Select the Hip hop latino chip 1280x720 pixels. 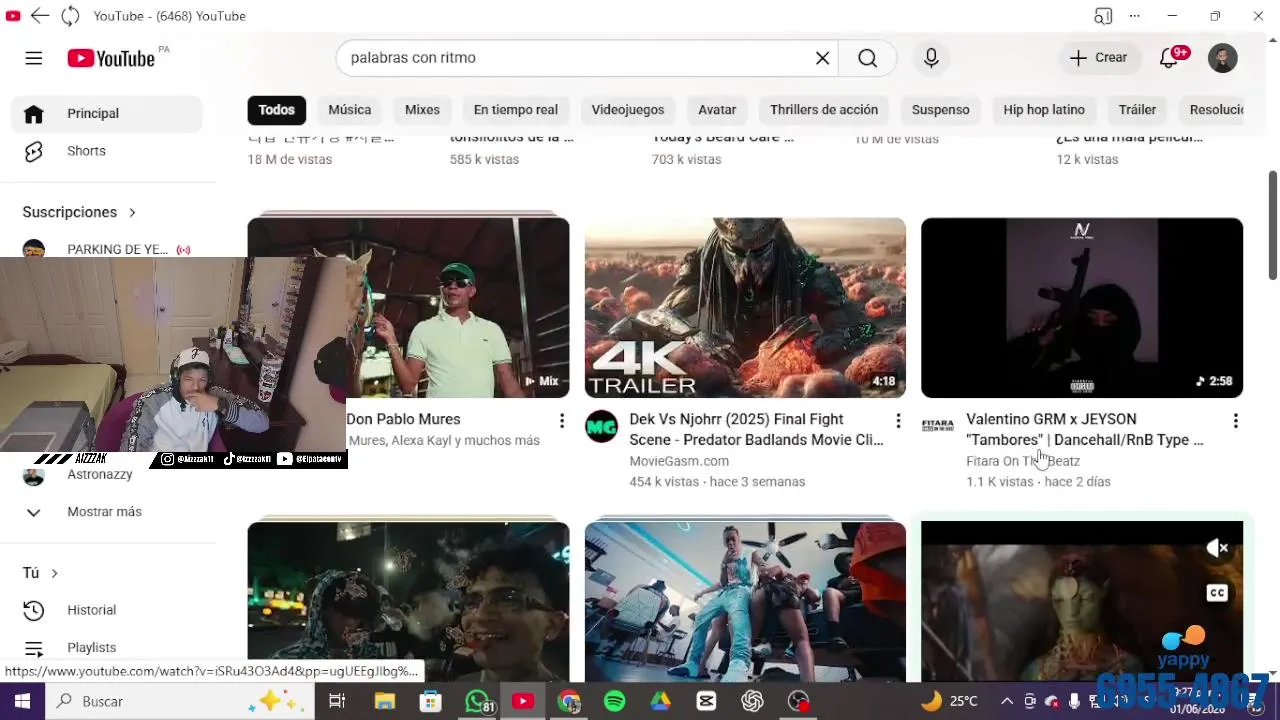coord(1044,110)
